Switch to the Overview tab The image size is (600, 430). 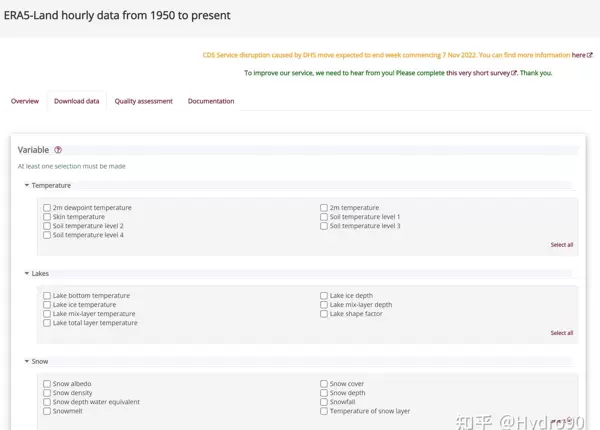(x=25, y=101)
